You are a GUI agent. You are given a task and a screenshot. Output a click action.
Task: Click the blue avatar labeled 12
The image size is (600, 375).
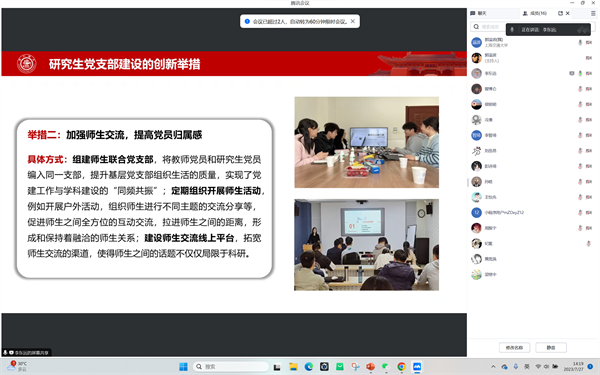pos(476,212)
